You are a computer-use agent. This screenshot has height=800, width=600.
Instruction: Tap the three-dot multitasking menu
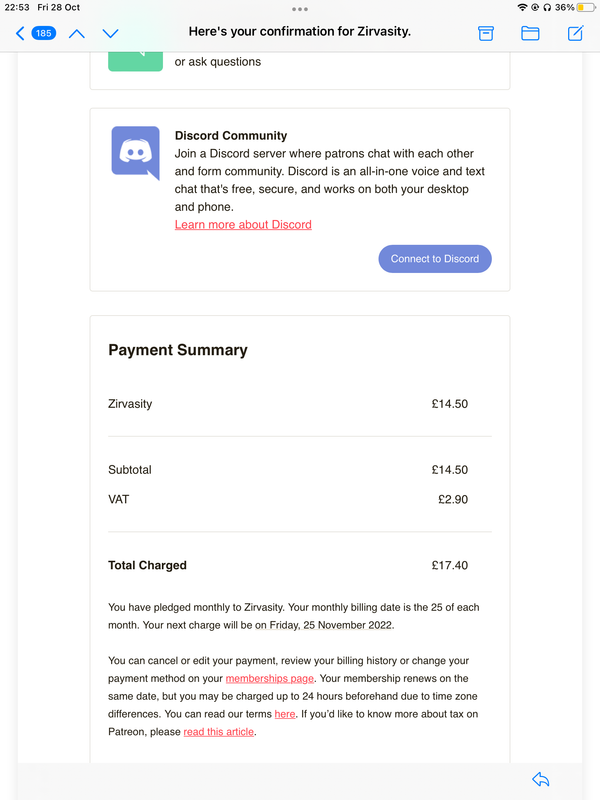coord(299,9)
